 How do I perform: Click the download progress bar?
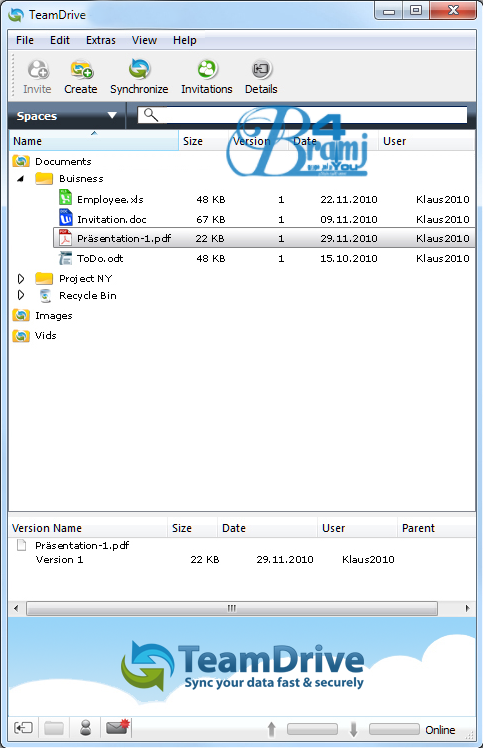pos(394,729)
